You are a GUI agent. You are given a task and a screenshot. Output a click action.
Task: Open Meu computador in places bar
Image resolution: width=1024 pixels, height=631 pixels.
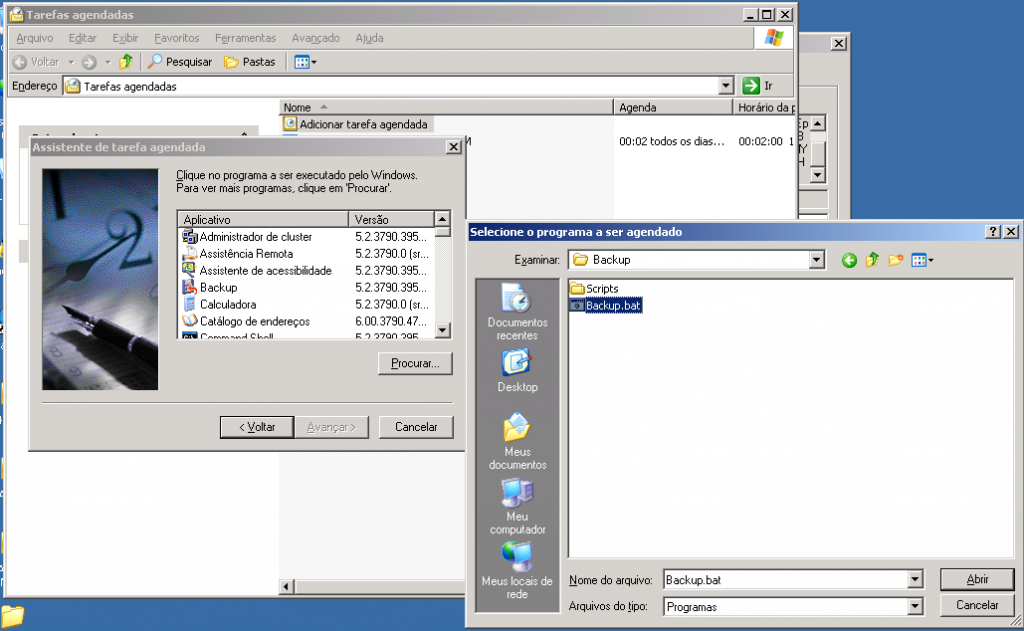(517, 506)
